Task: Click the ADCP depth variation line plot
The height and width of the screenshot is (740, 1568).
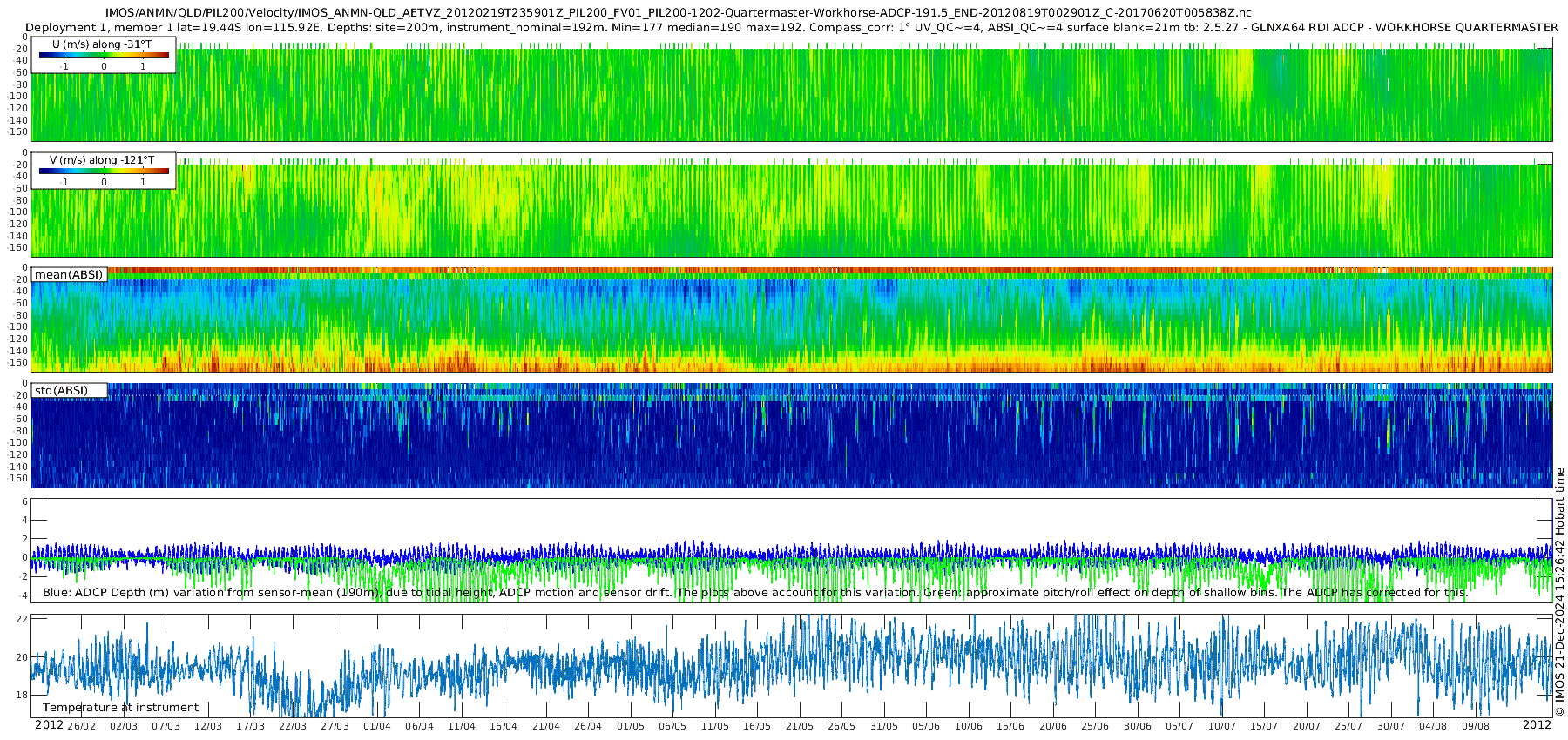Action: [x=792, y=551]
